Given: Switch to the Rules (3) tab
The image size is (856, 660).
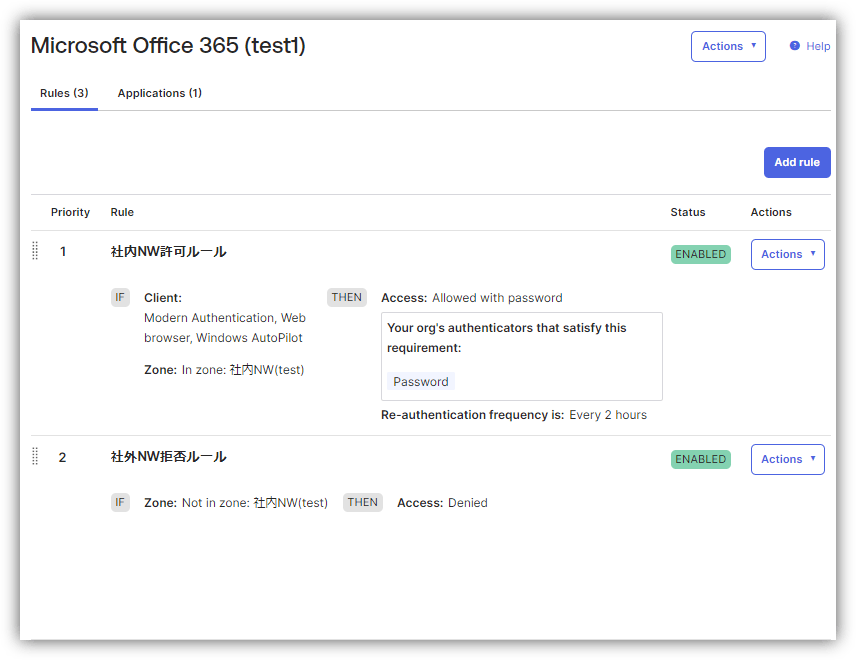Looking at the screenshot, I should [64, 93].
